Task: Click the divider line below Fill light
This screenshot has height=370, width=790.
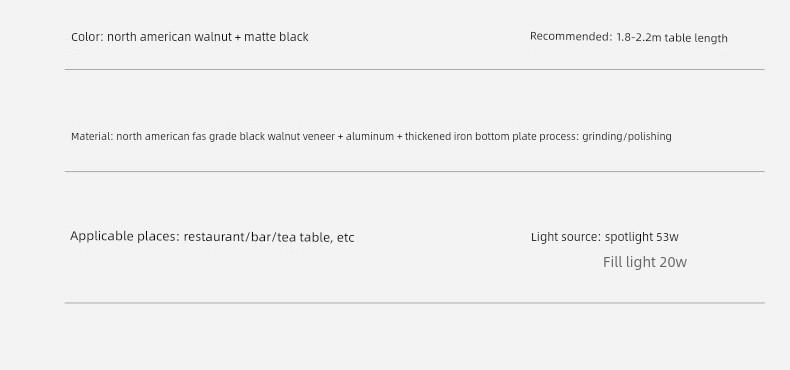Action: [415, 303]
